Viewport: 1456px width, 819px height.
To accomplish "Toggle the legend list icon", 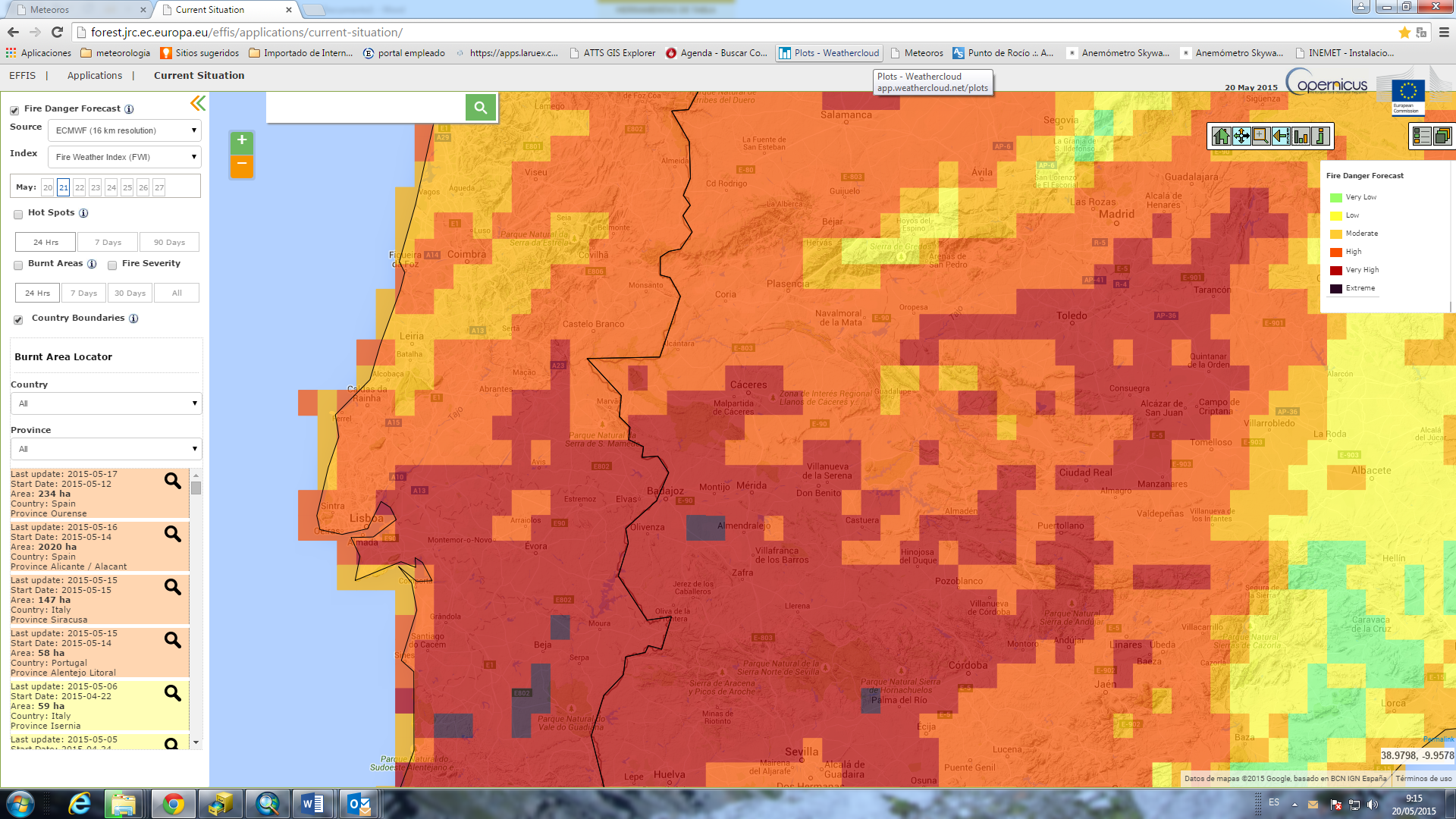I will click(x=1422, y=136).
